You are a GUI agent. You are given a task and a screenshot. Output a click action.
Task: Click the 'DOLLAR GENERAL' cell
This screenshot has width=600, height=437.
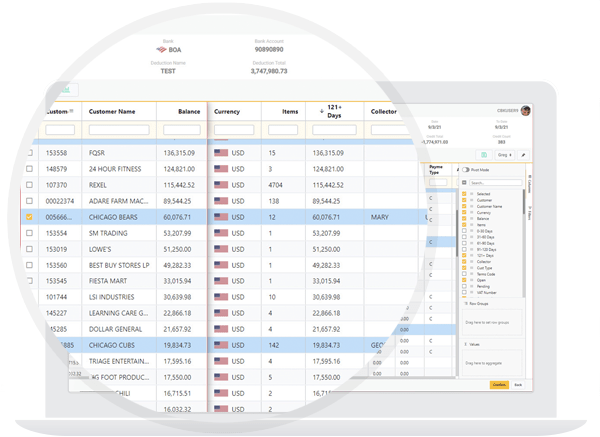point(115,329)
